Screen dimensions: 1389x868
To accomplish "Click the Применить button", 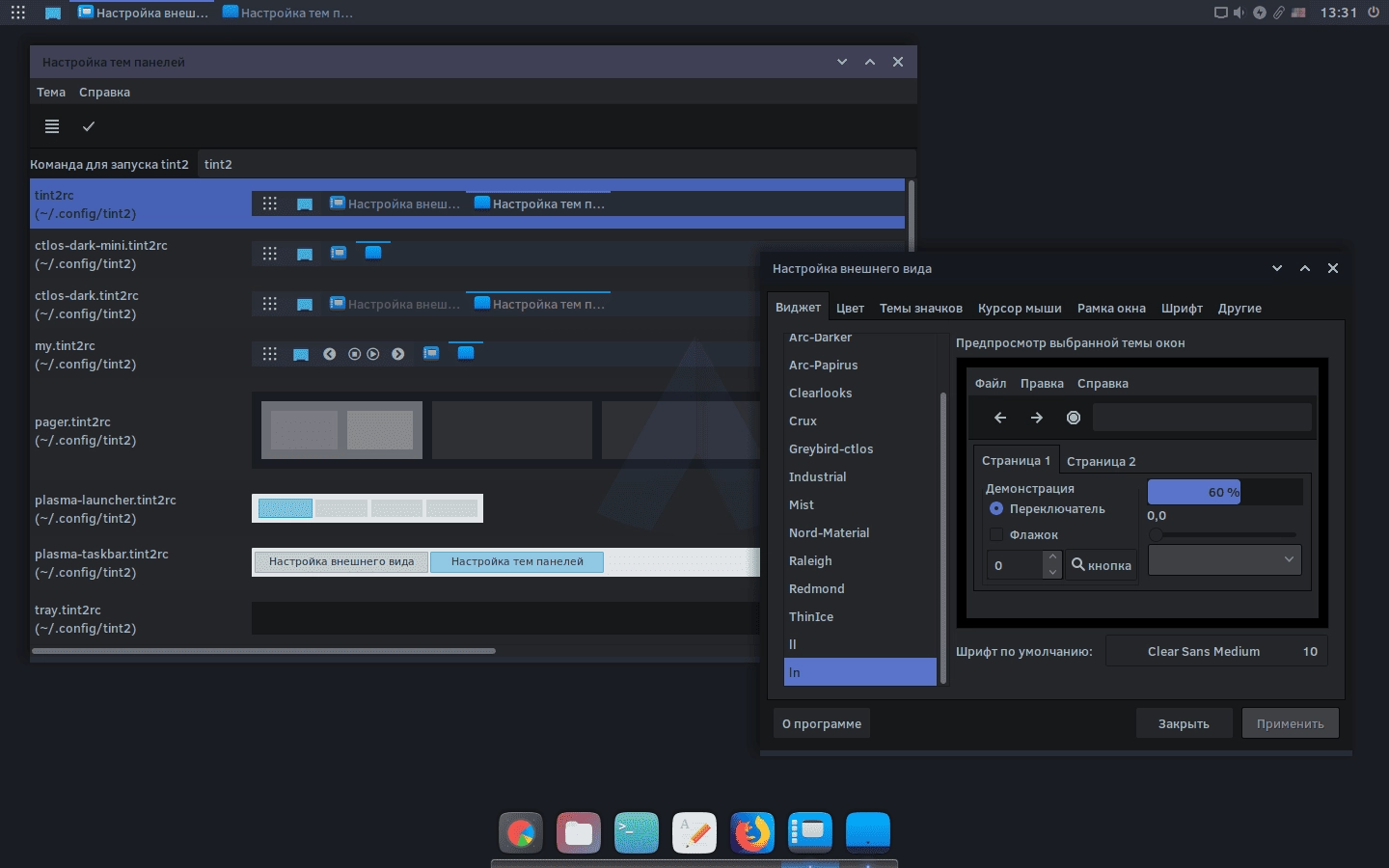I will (1291, 723).
